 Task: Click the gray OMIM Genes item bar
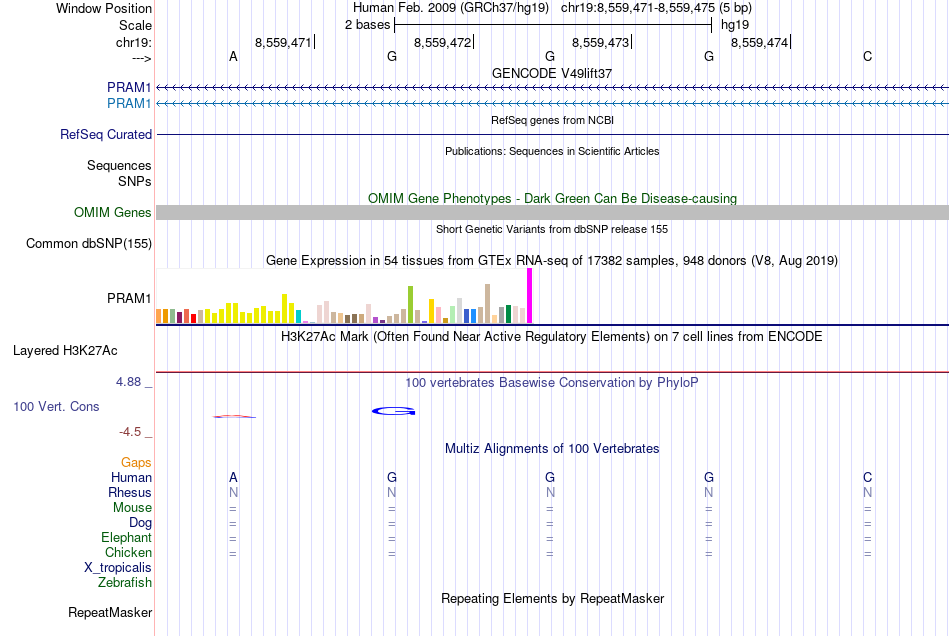pyautogui.click(x=553, y=213)
